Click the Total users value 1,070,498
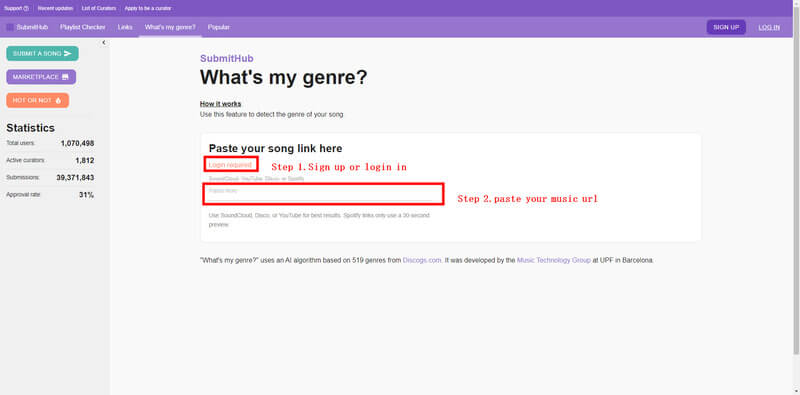This screenshot has width=800, height=395. pos(78,143)
